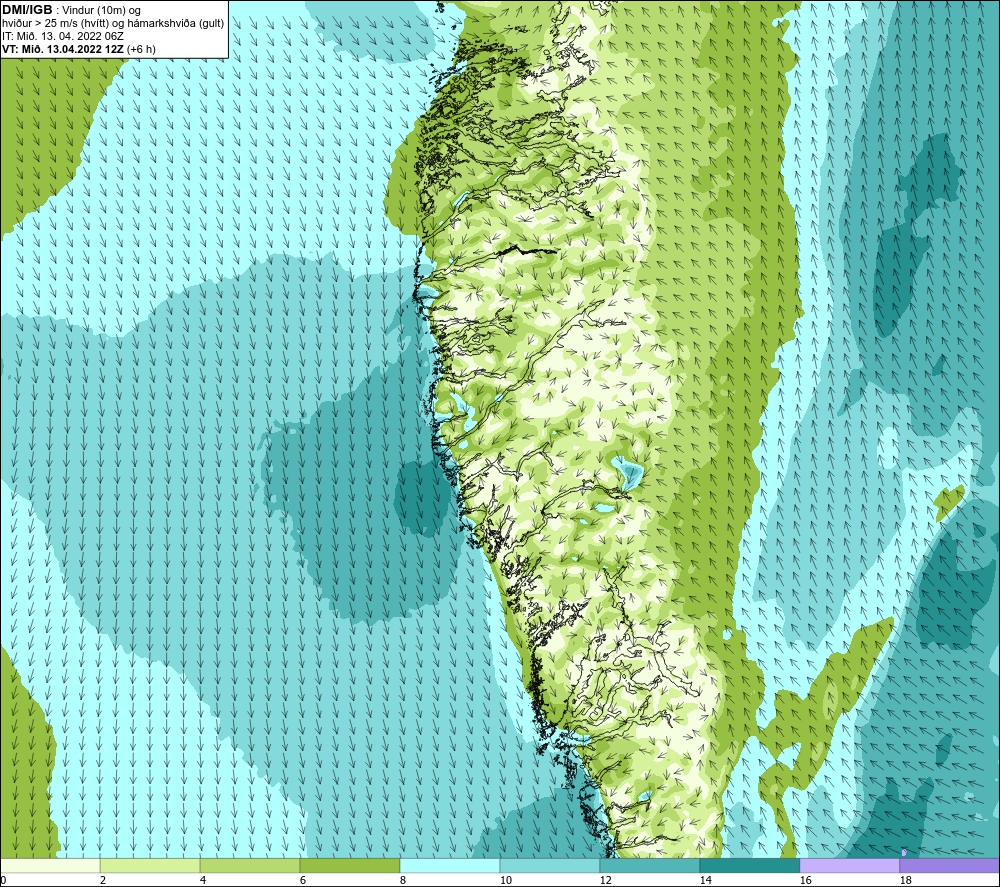Click the scale label '18'

tap(906, 881)
